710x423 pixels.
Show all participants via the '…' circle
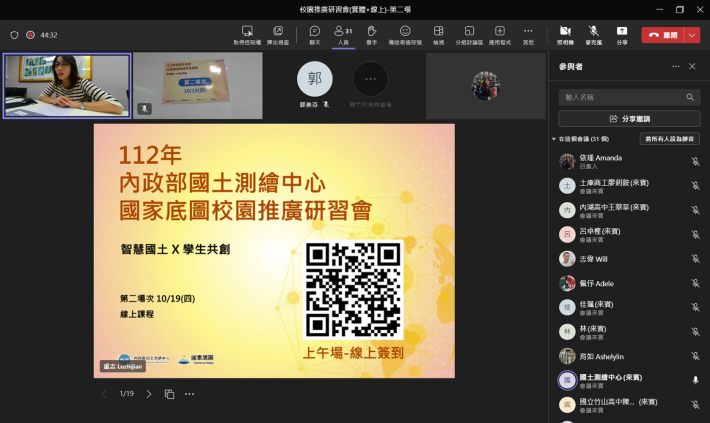click(x=370, y=79)
